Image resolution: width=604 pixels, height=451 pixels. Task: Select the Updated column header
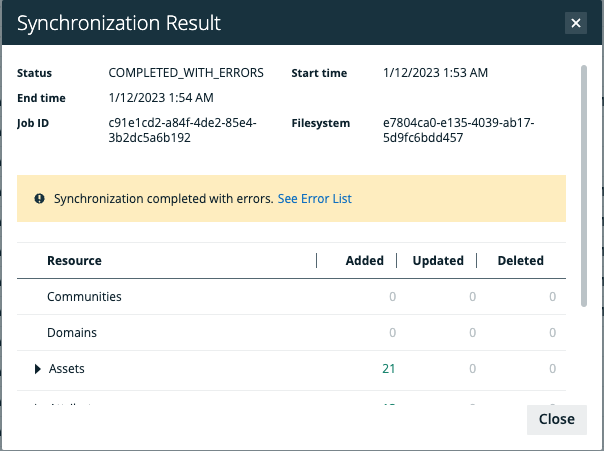438,261
